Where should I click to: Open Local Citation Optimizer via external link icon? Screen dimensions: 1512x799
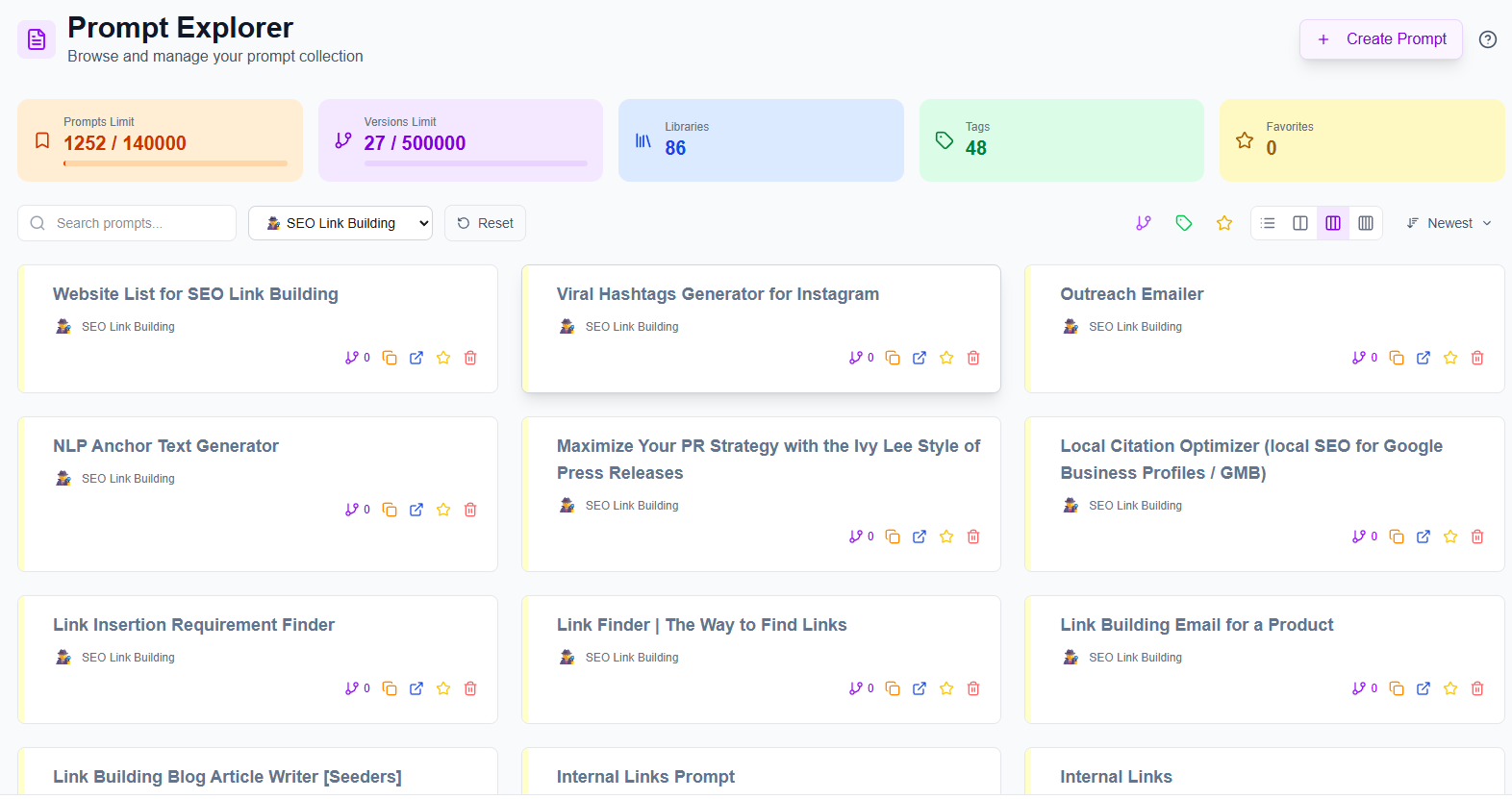1424,537
